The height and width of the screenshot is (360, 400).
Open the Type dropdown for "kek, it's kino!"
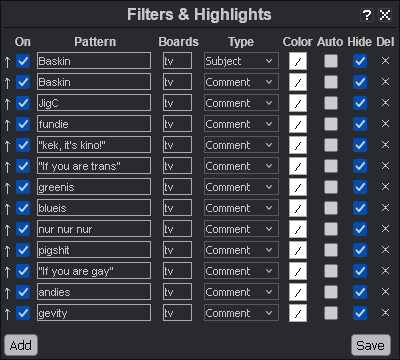point(241,145)
